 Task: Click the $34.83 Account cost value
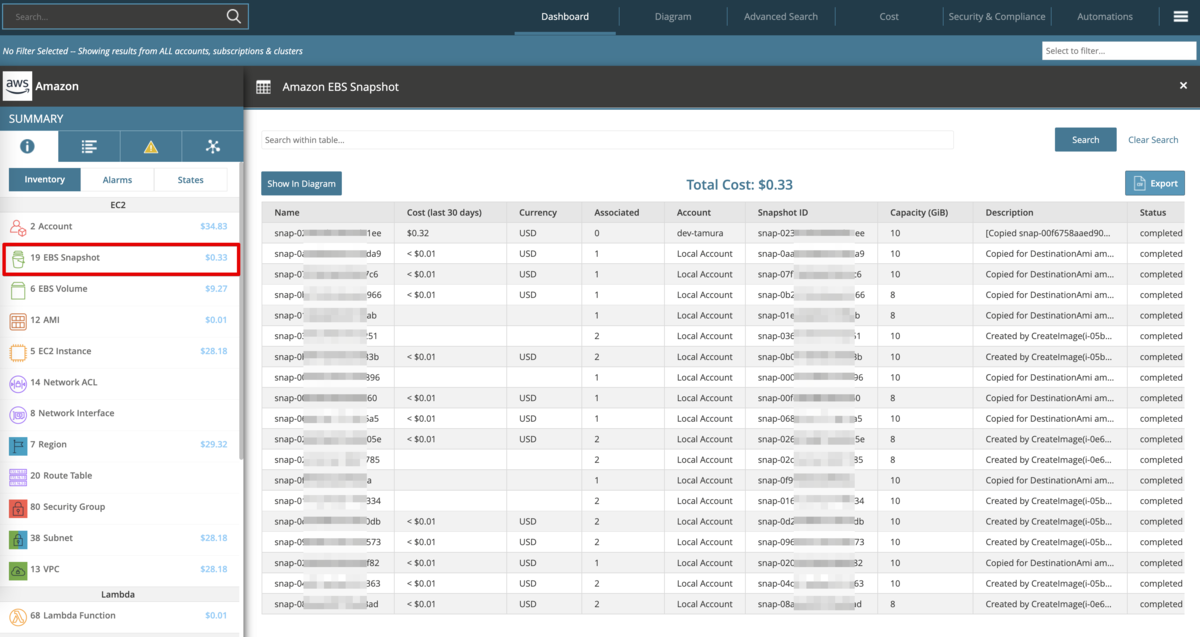pyautogui.click(x=213, y=227)
